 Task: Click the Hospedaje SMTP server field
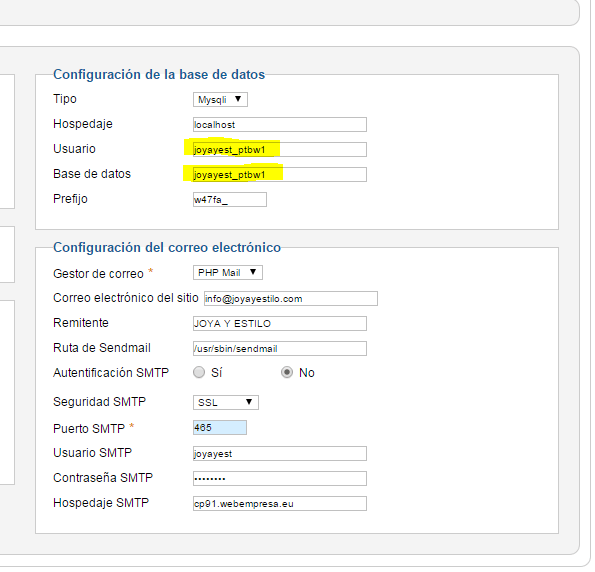point(280,504)
